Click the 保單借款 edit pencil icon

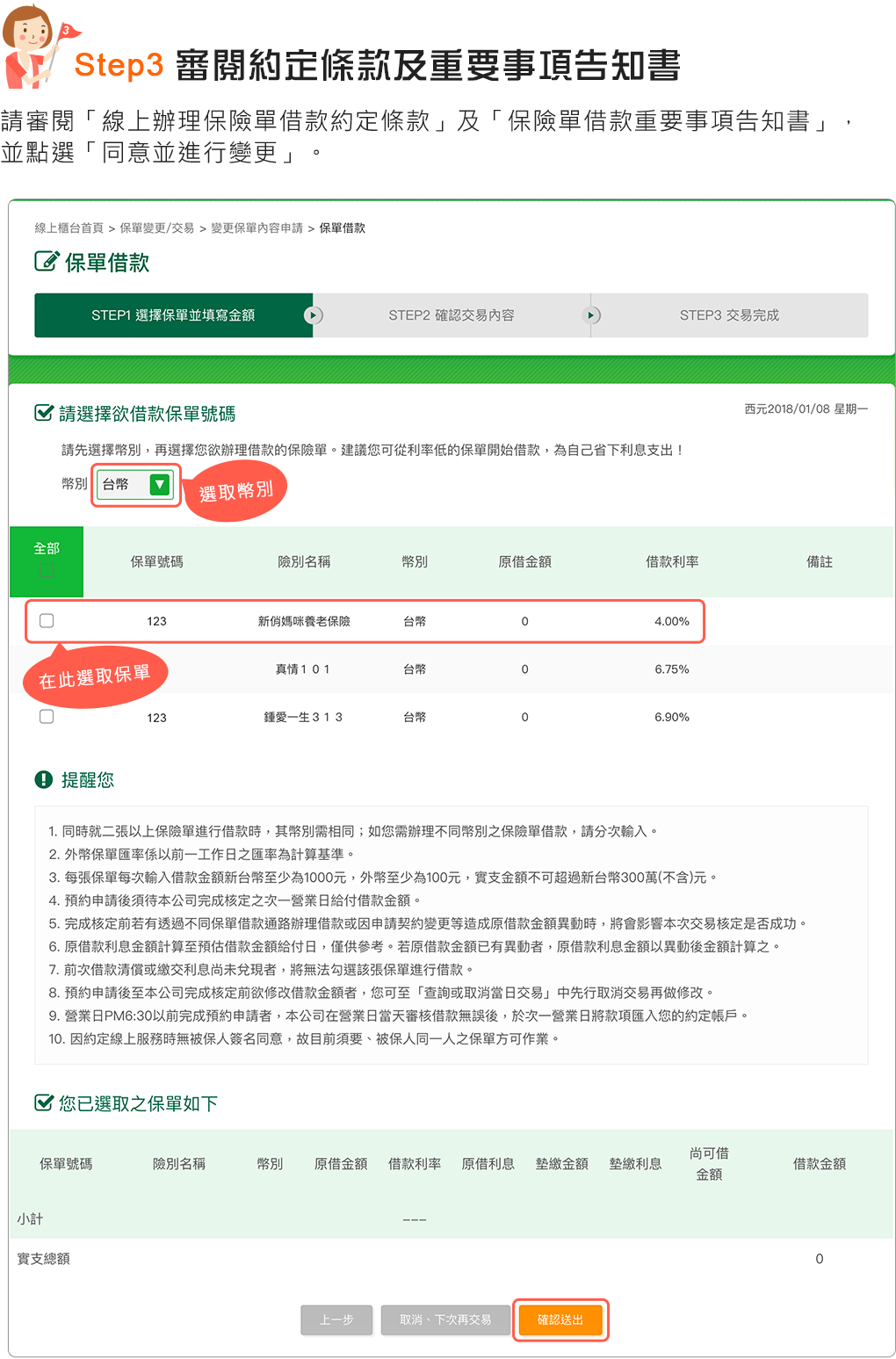tap(47, 261)
